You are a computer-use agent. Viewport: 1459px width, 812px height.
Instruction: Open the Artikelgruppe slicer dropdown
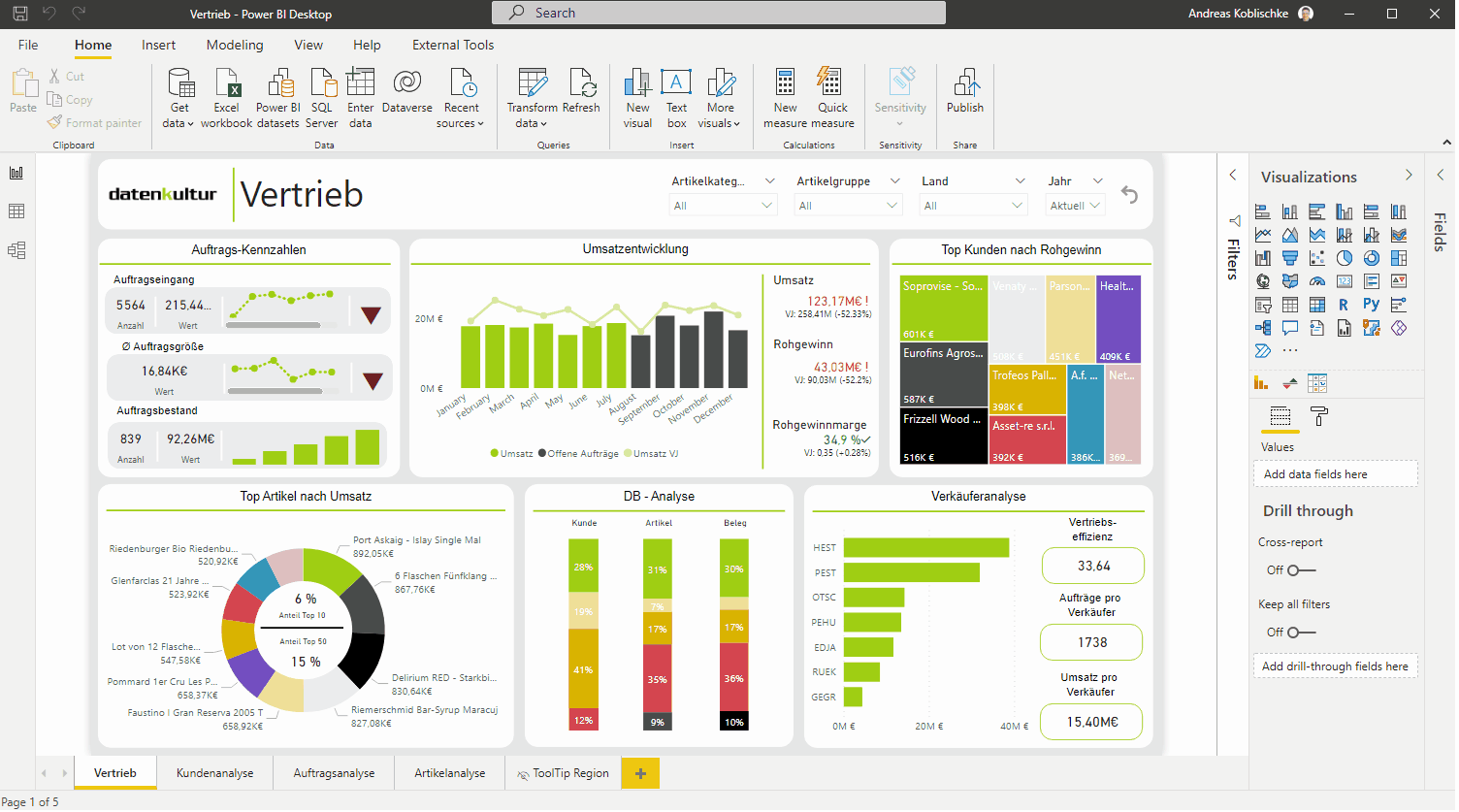click(x=850, y=206)
